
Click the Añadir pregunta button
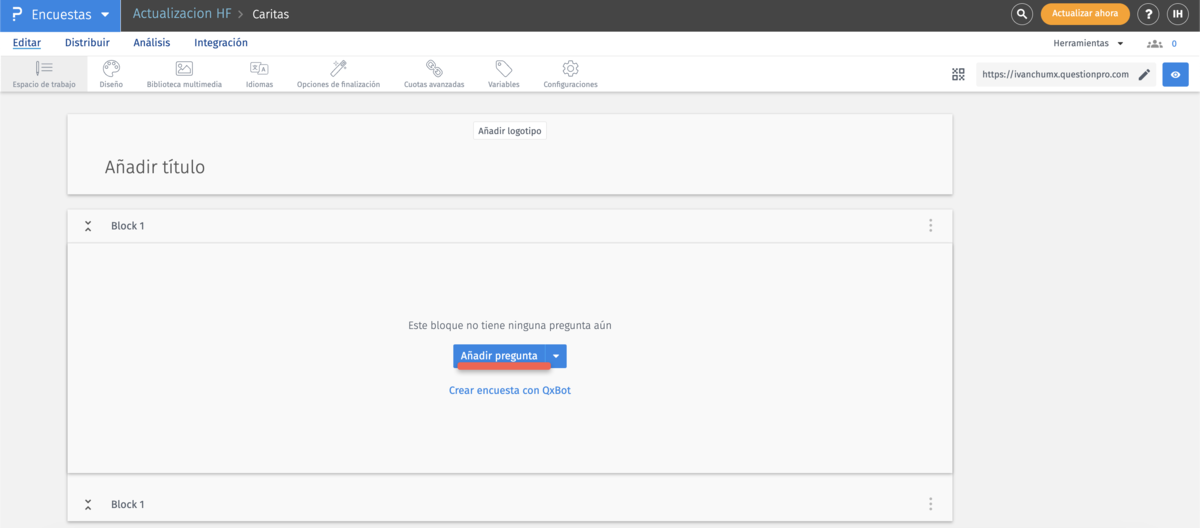point(500,356)
